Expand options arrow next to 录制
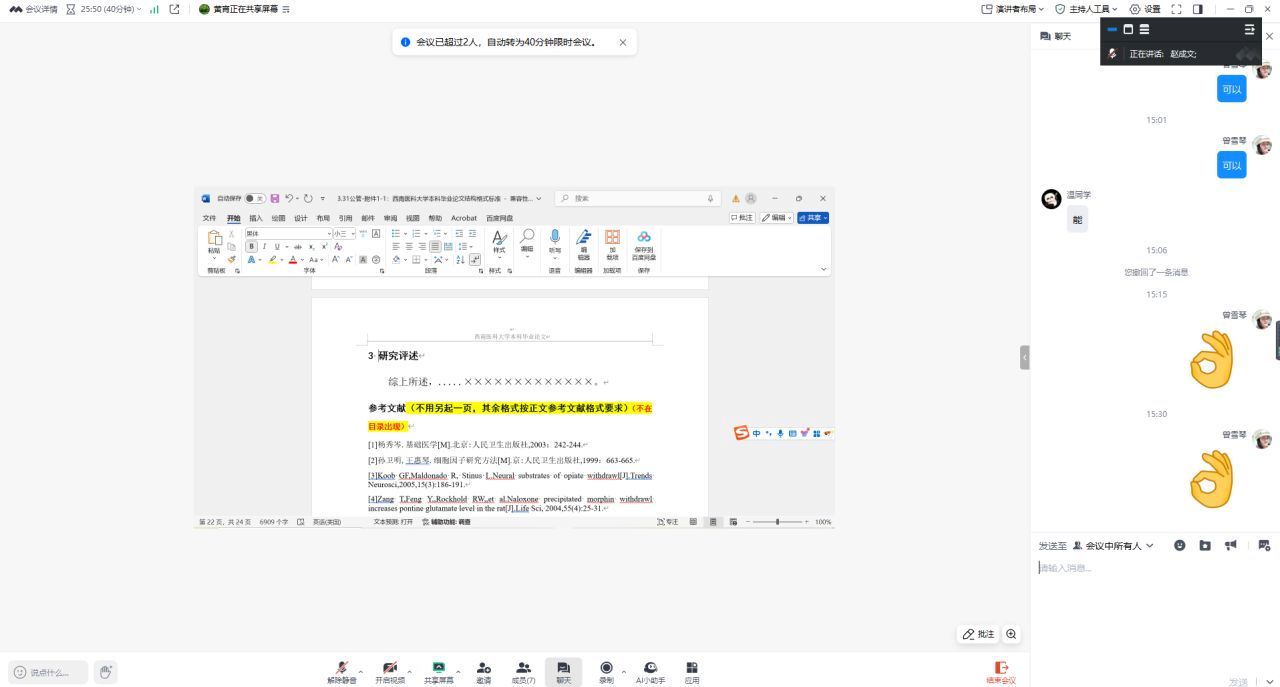1280x687 pixels. [x=624, y=672]
